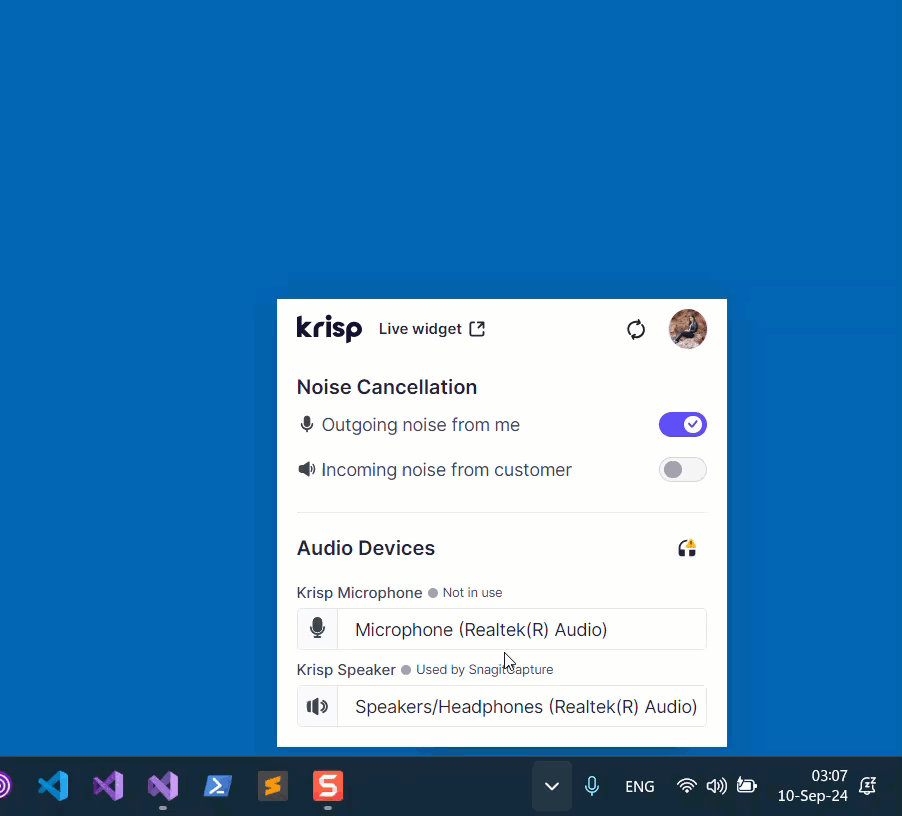
Task: Click the volume speaker icon in system tray
Action: [716, 786]
